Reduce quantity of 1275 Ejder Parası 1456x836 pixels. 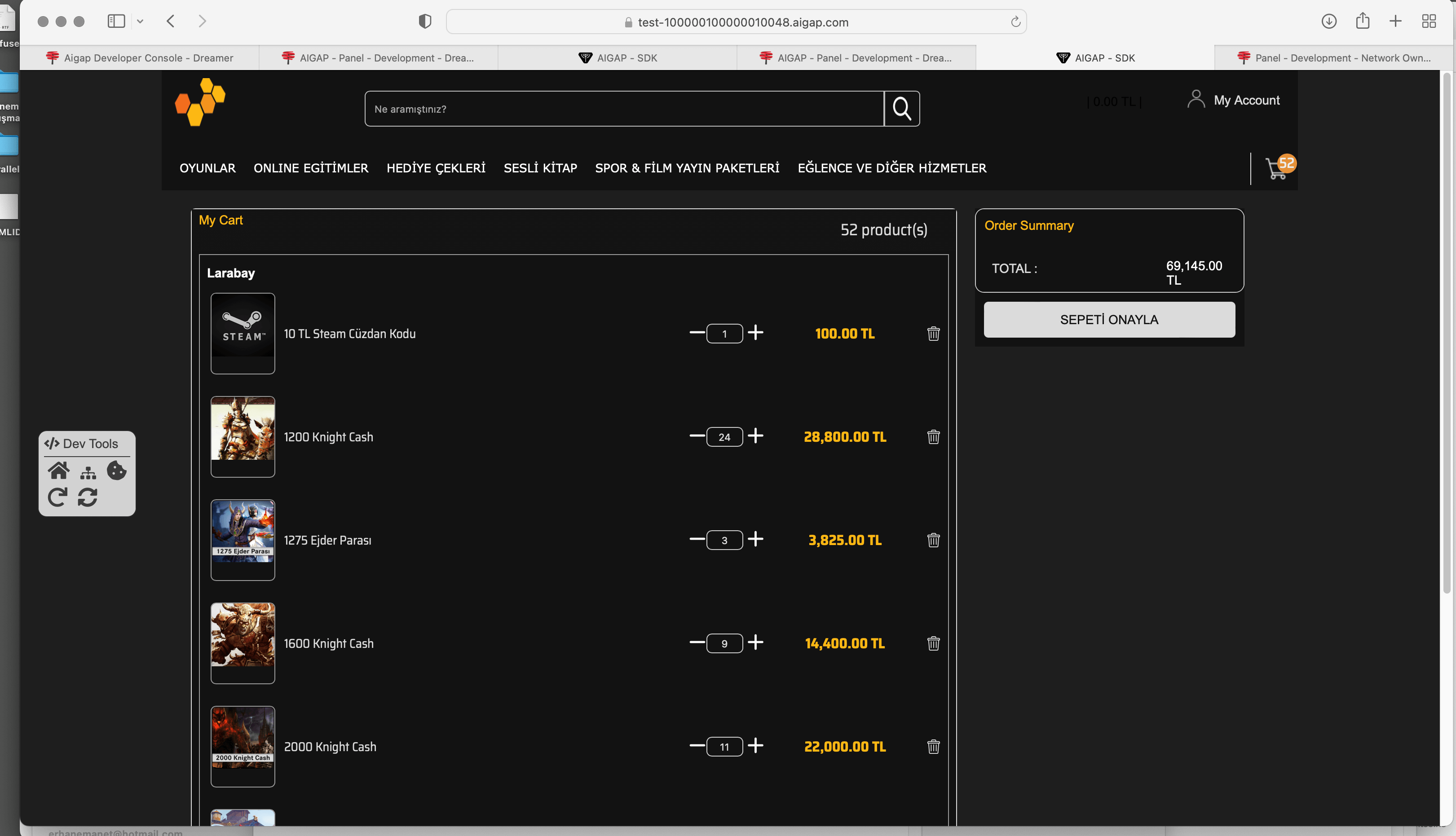697,539
